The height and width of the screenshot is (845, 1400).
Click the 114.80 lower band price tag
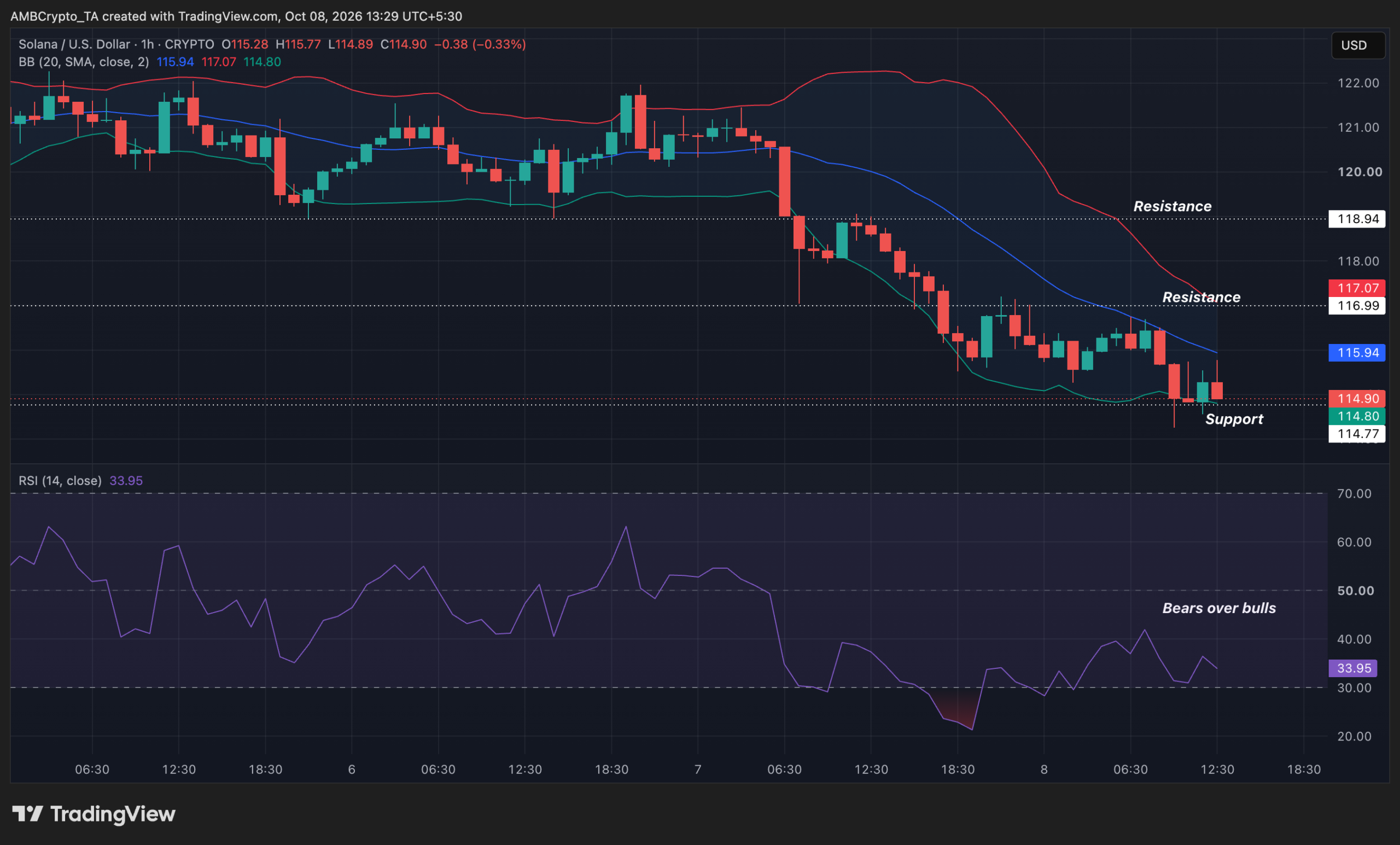click(1357, 416)
